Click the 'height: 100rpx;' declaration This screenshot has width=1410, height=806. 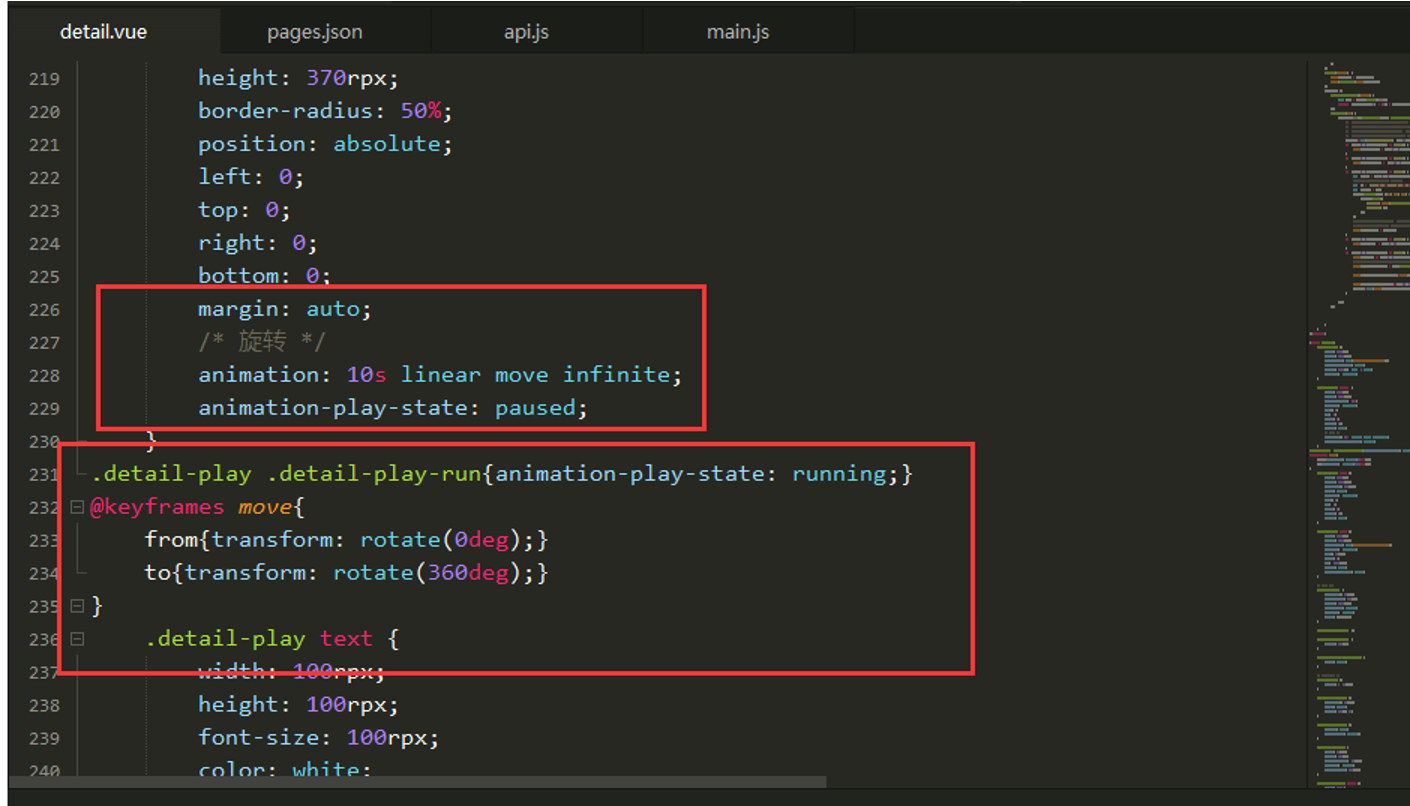point(298,705)
